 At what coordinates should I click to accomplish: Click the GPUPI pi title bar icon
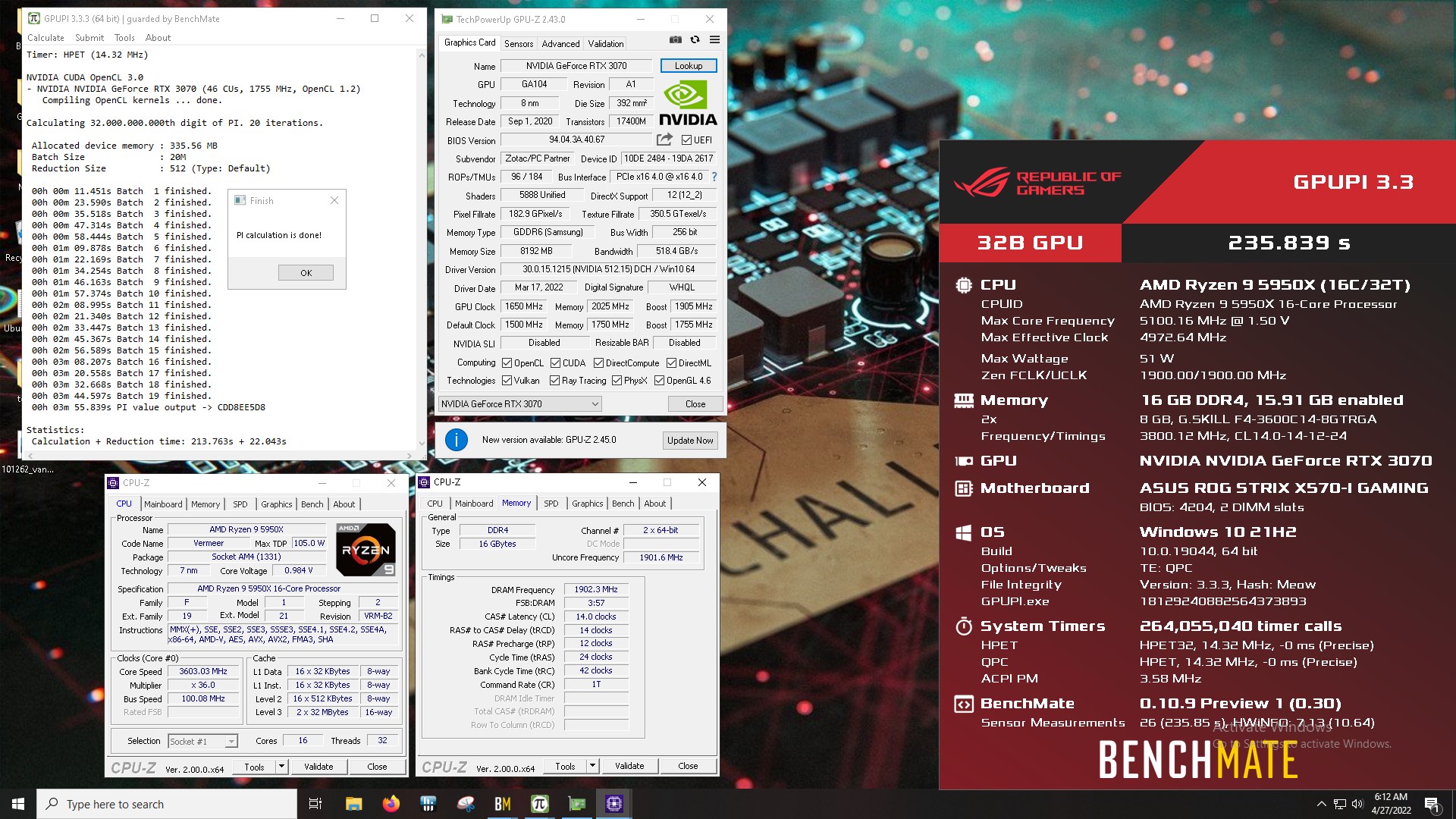point(33,18)
